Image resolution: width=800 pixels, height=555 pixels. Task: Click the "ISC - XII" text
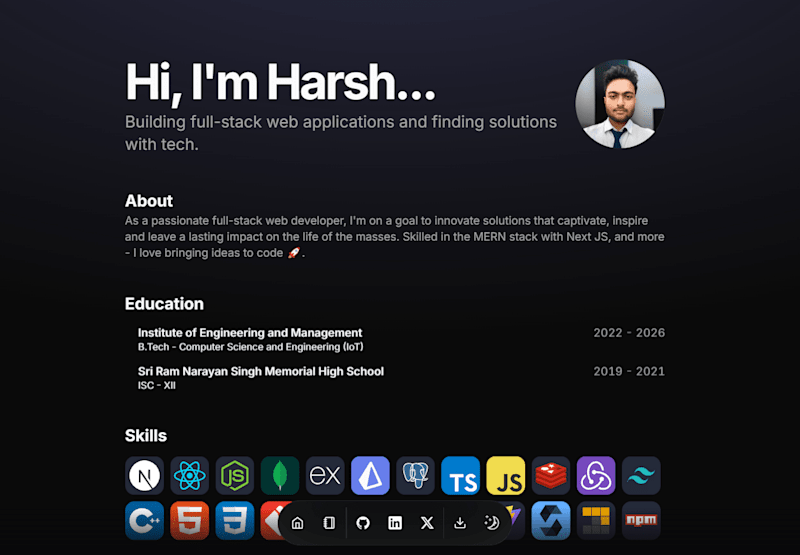point(157,386)
